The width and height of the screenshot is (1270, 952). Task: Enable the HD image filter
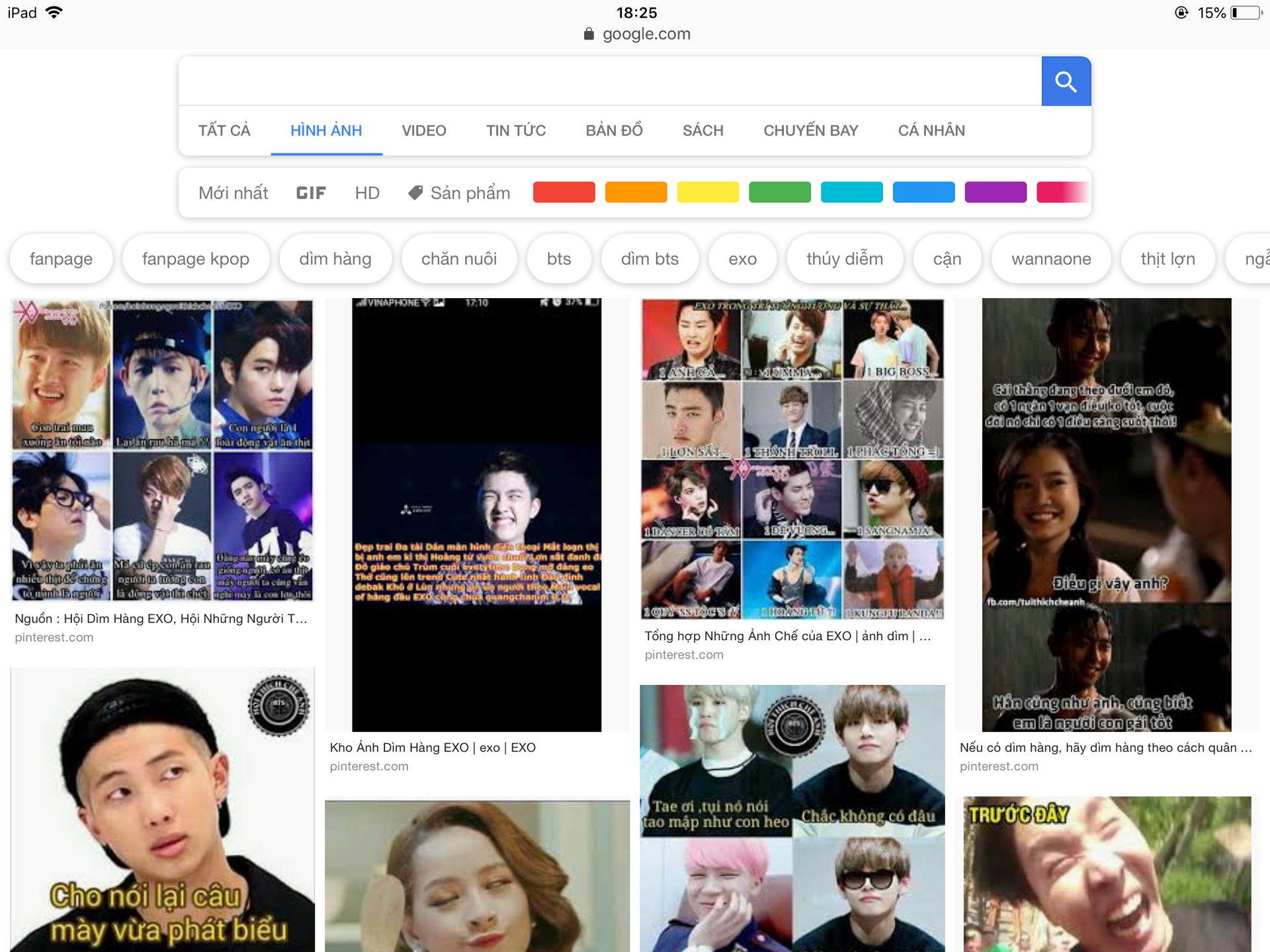[367, 193]
